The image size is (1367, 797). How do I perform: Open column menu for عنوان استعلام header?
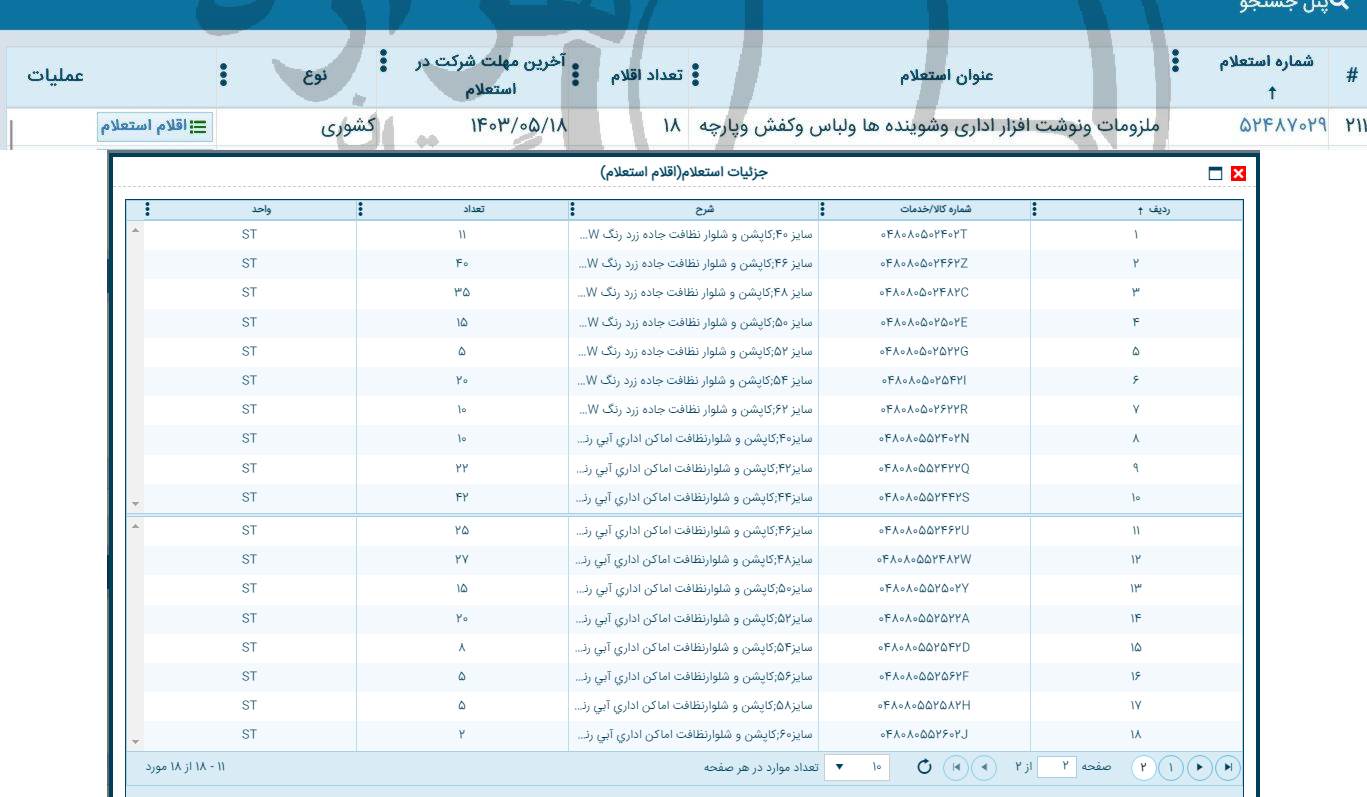696,76
